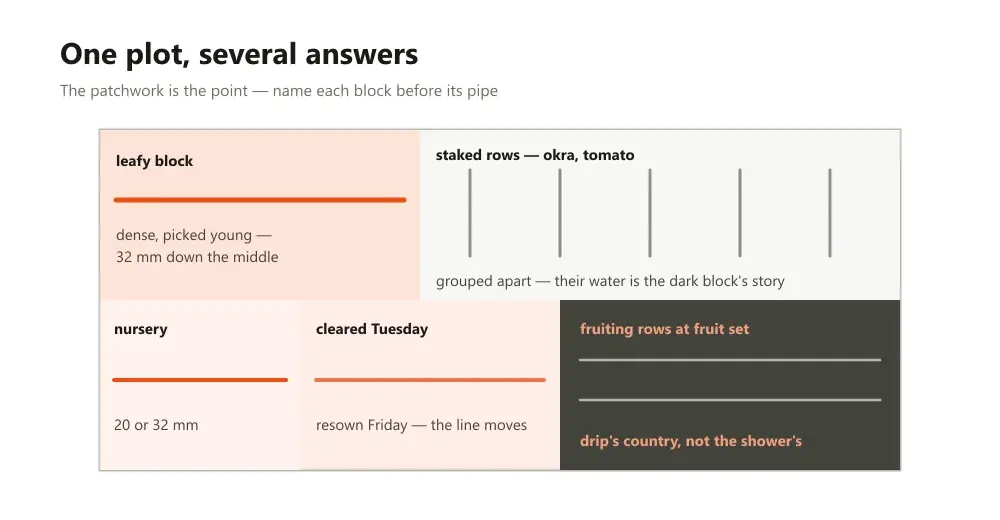The image size is (1000, 520).
Task: Click the 'nursery' block heading
Action: click(141, 329)
